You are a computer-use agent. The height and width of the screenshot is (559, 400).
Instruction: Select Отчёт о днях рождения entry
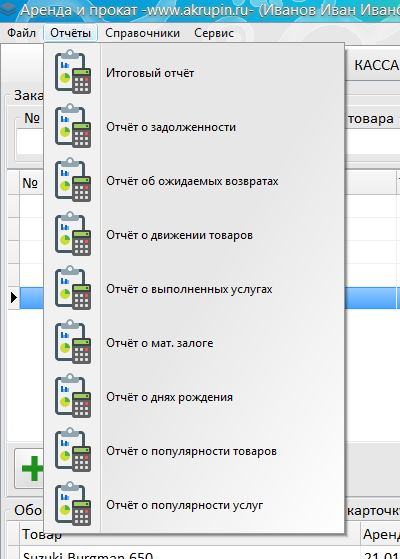194,397
